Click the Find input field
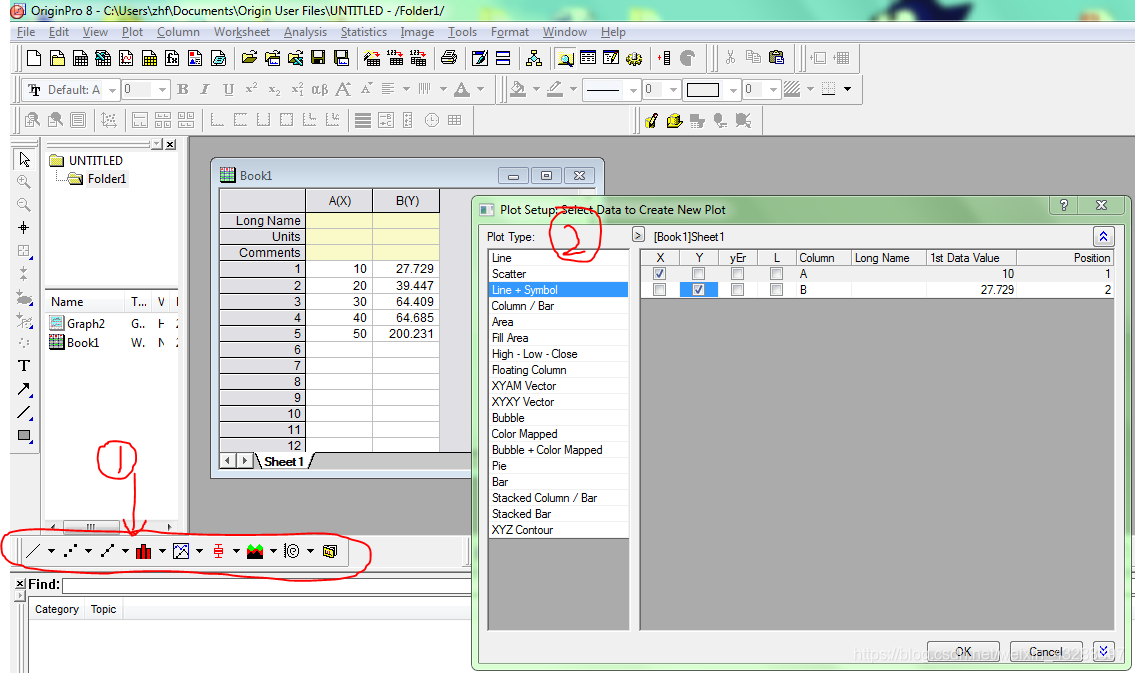Screen dimensions: 1135x673 point(268,585)
